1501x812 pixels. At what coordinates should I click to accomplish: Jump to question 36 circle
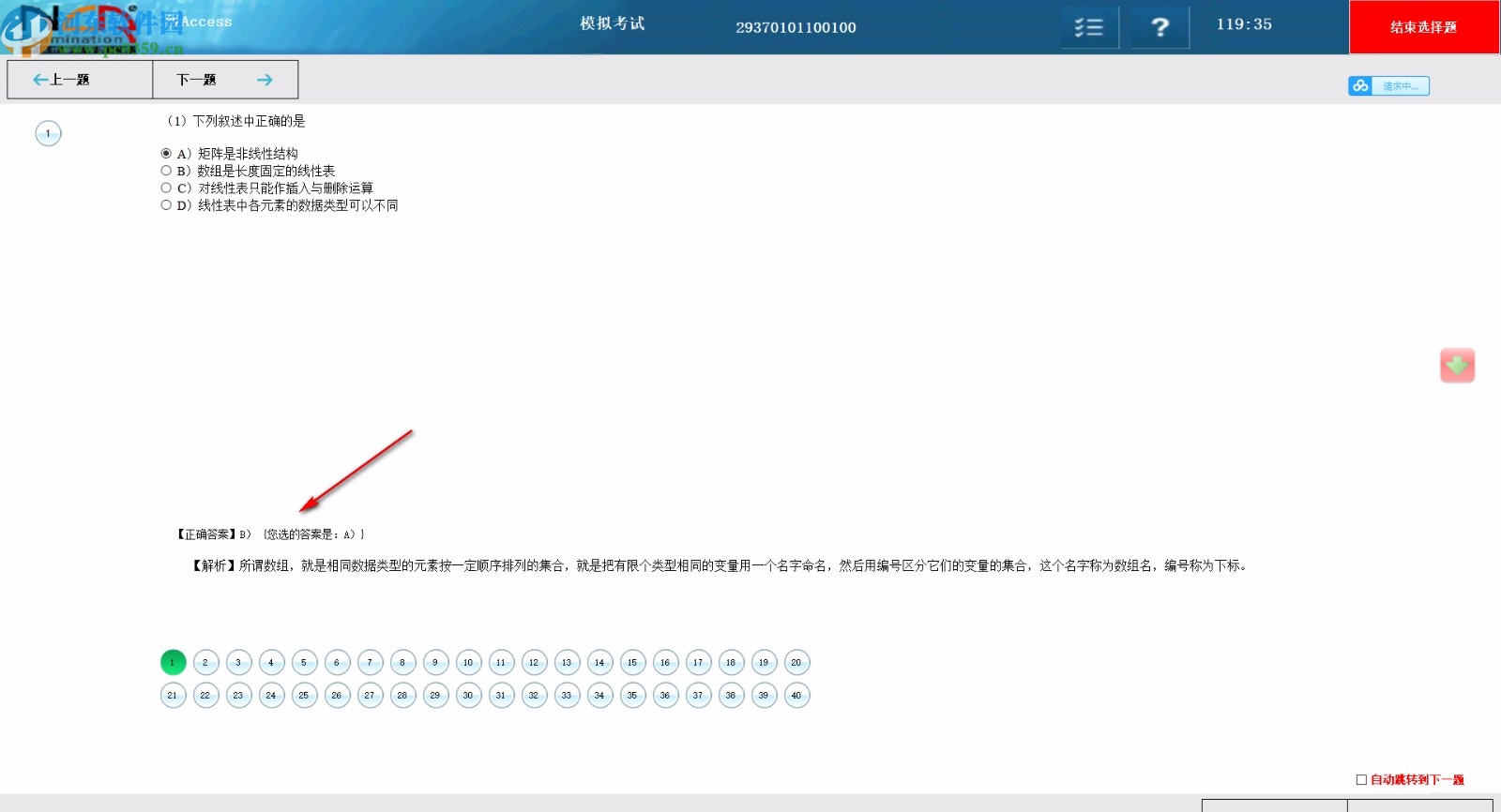point(665,696)
